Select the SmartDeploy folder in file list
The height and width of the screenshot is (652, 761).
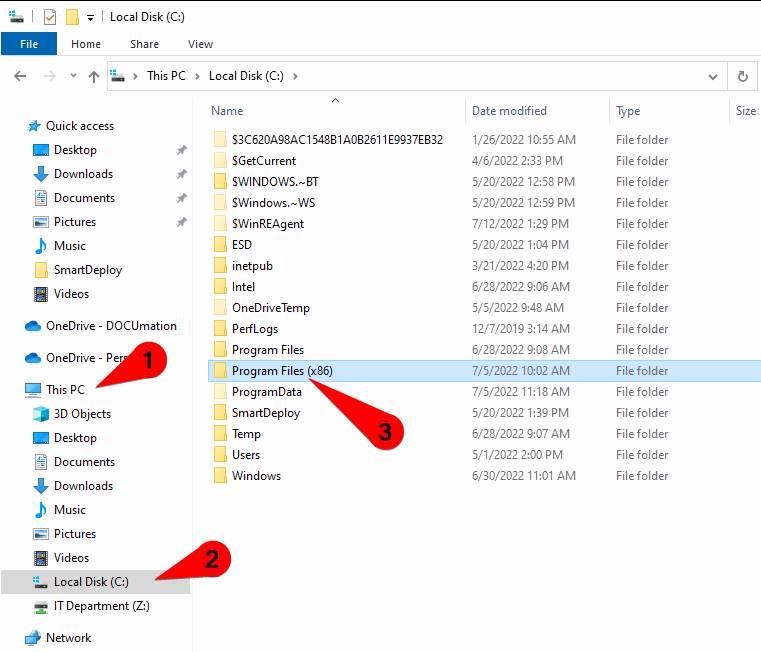(265, 413)
